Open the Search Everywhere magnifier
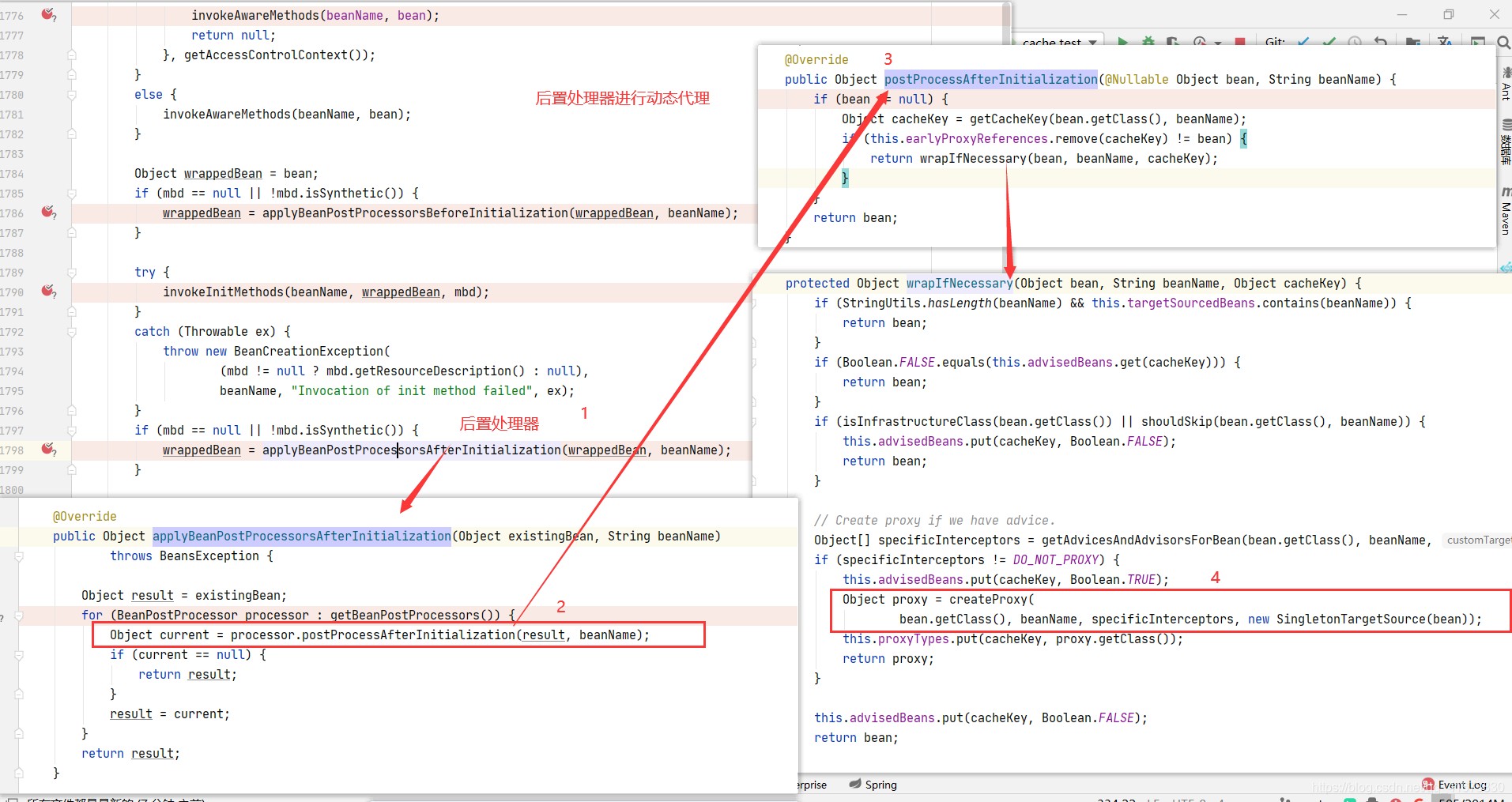Image resolution: width=1512 pixels, height=802 pixels. [1503, 41]
